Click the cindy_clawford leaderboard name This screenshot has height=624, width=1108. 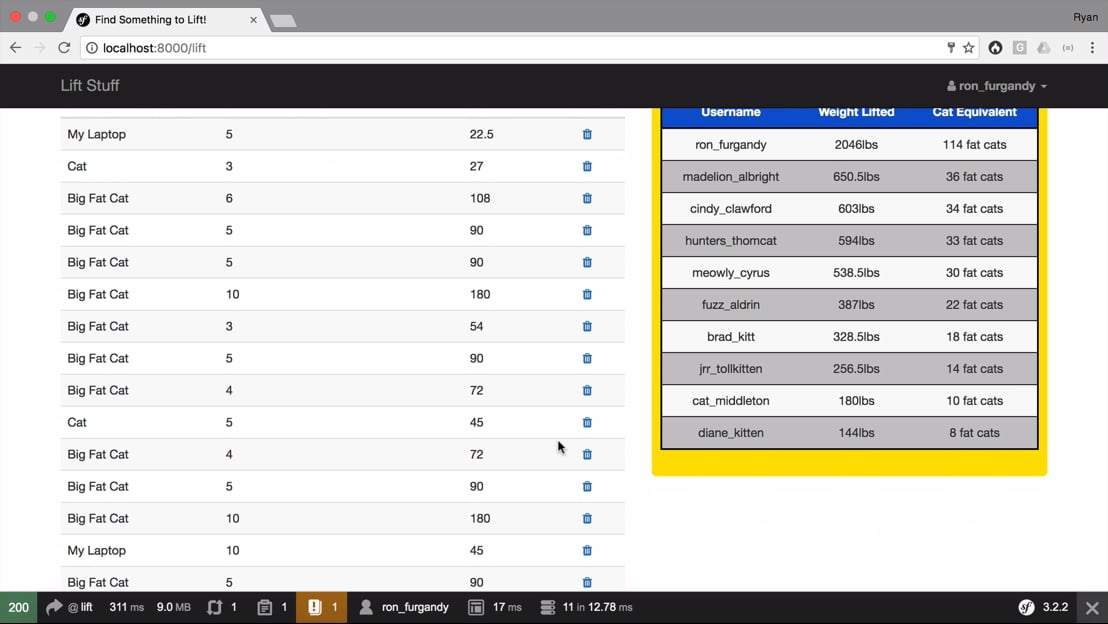(731, 208)
